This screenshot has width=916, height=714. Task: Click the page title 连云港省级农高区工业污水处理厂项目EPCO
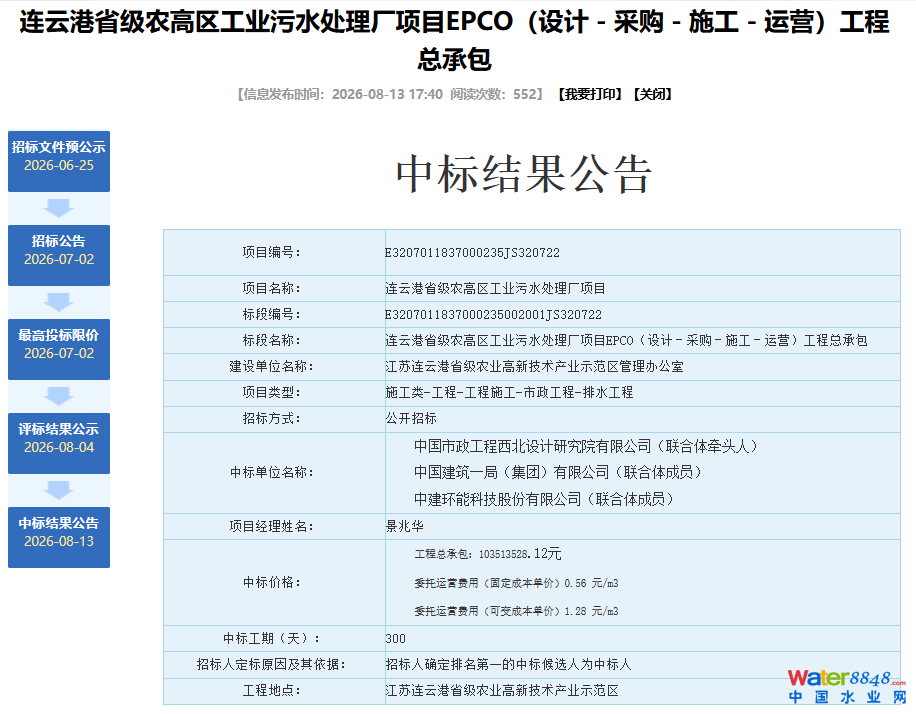coord(454,41)
